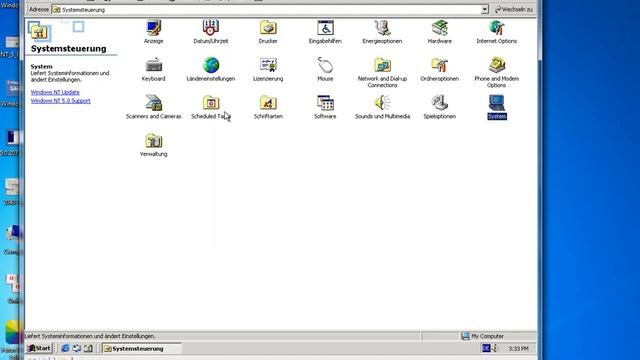640x360 pixels.
Task: Open the Ordneroptionen icon
Action: point(439,69)
